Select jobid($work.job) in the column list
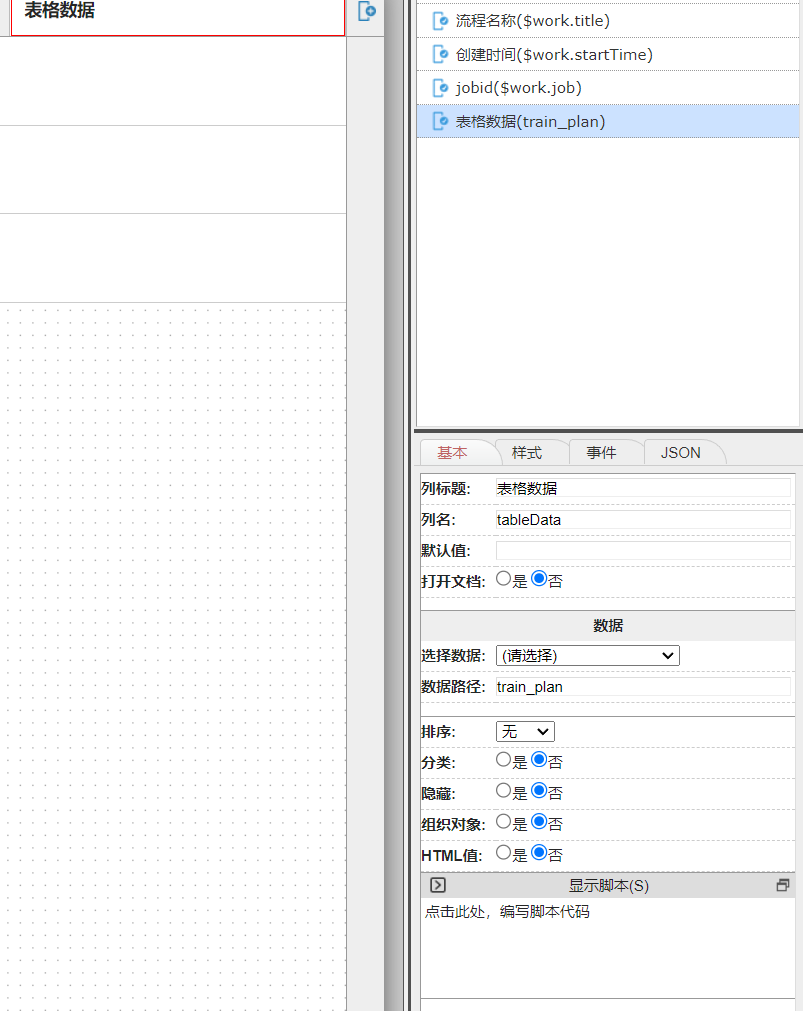Viewport: 803px width, 1011px height. pos(608,88)
